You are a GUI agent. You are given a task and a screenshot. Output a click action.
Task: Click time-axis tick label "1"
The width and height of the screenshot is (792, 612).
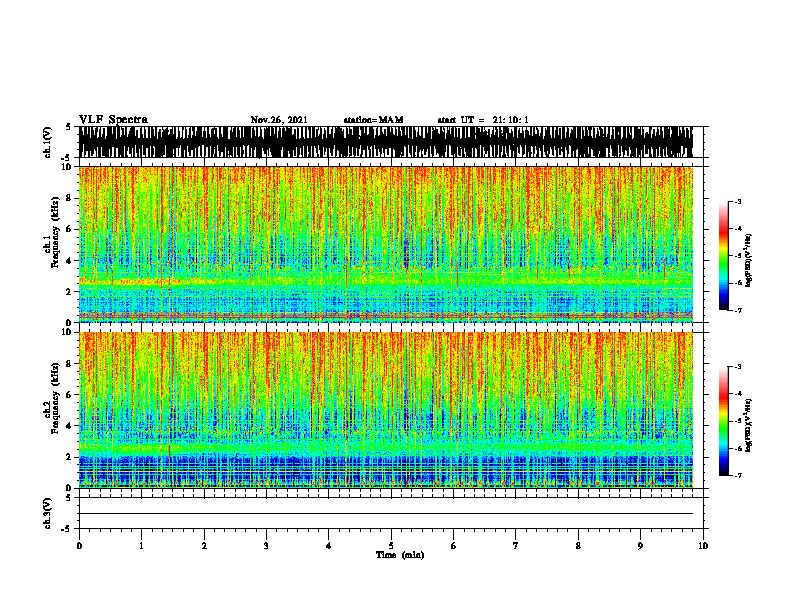141,546
